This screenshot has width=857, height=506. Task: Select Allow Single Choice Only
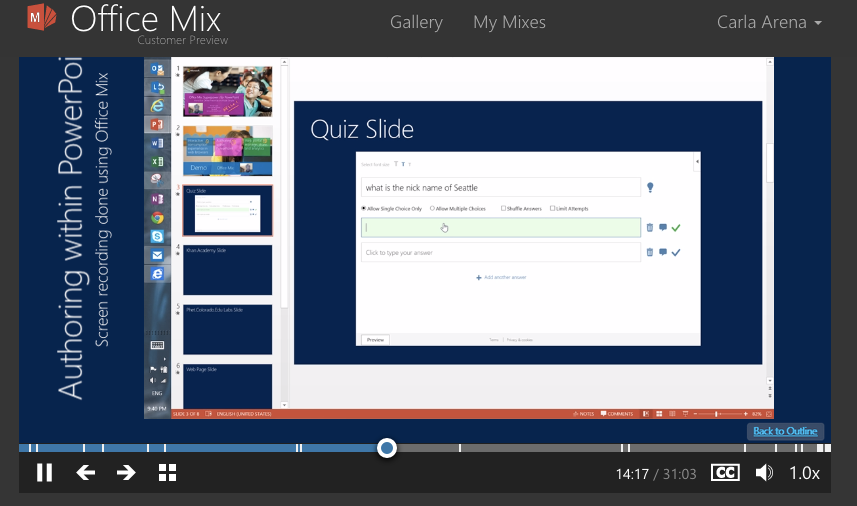point(392,209)
